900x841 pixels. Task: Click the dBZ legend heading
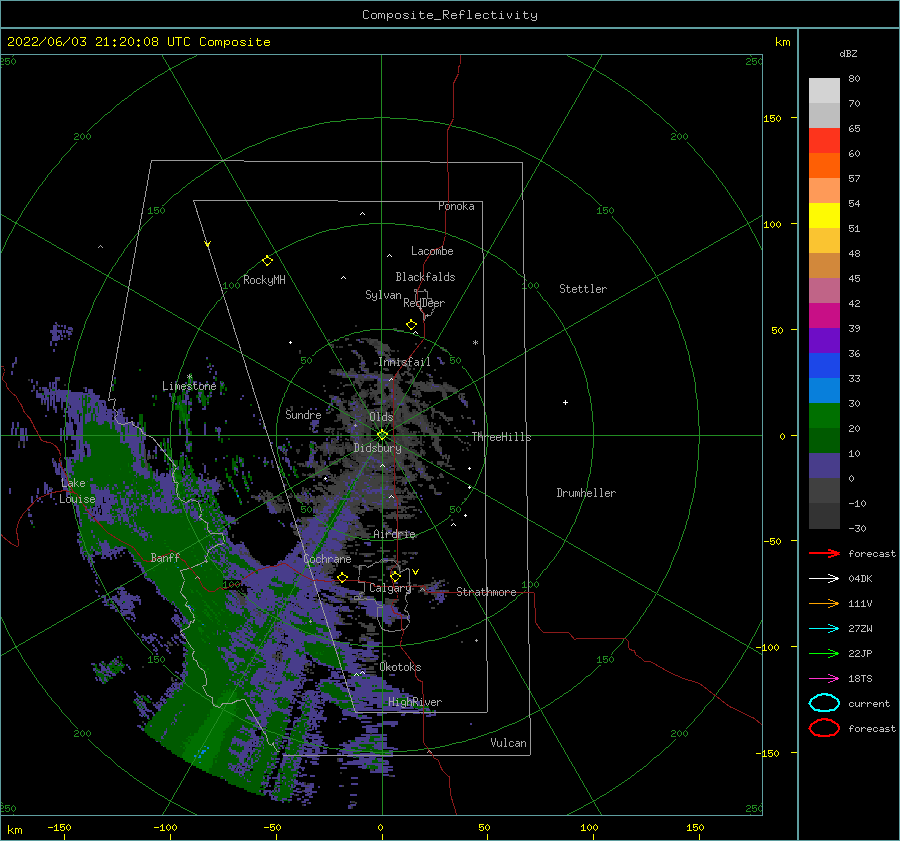848,53
